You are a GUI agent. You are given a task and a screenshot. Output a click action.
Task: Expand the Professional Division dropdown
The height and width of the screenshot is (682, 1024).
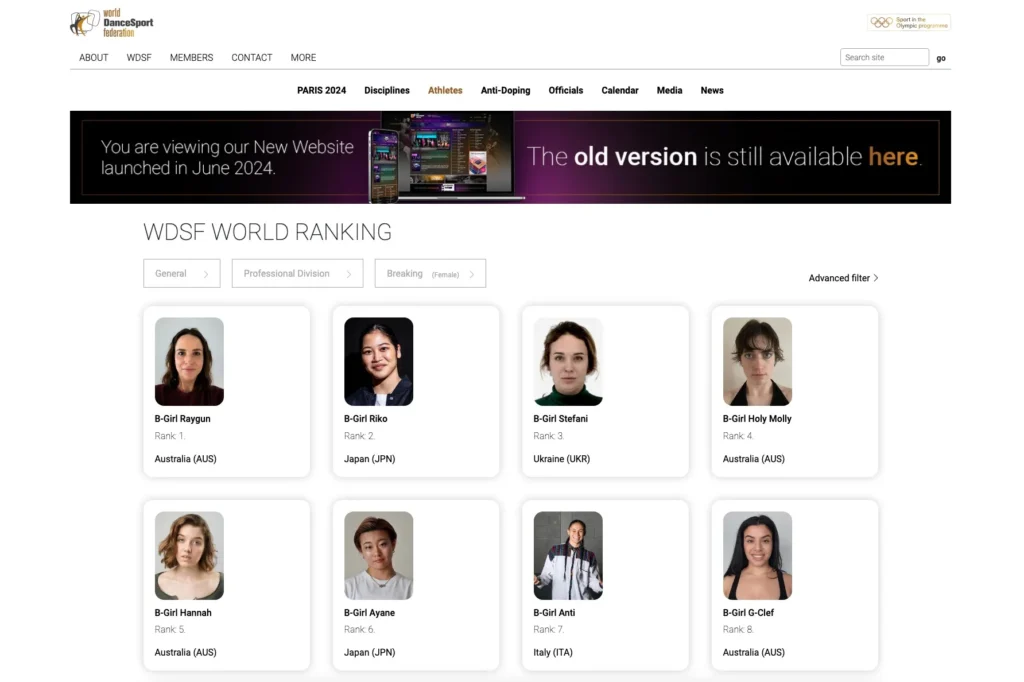click(297, 273)
